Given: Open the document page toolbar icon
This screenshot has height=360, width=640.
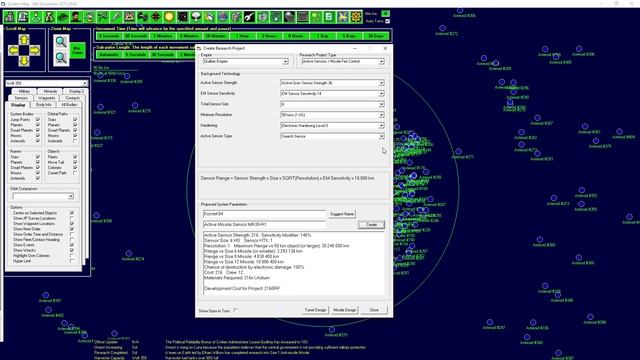Looking at the screenshot, I should 329,17.
